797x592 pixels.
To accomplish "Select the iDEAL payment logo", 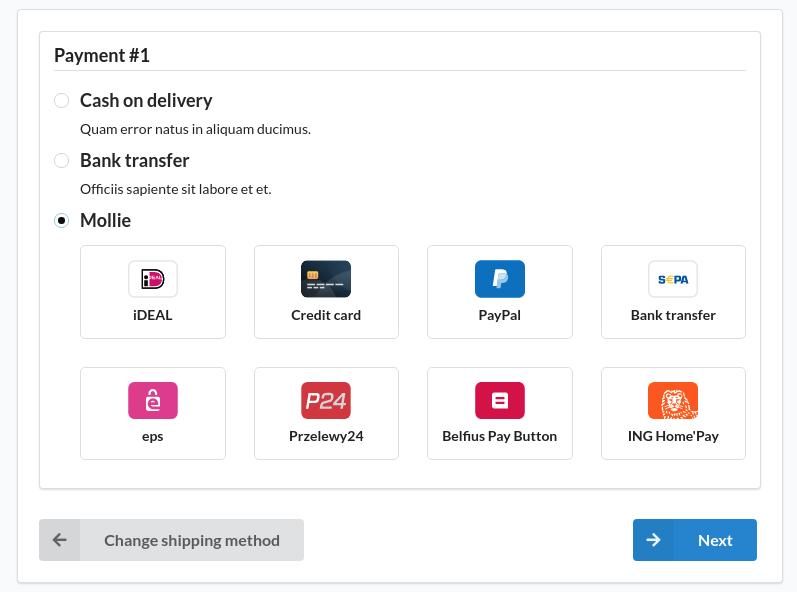I will [x=153, y=279].
